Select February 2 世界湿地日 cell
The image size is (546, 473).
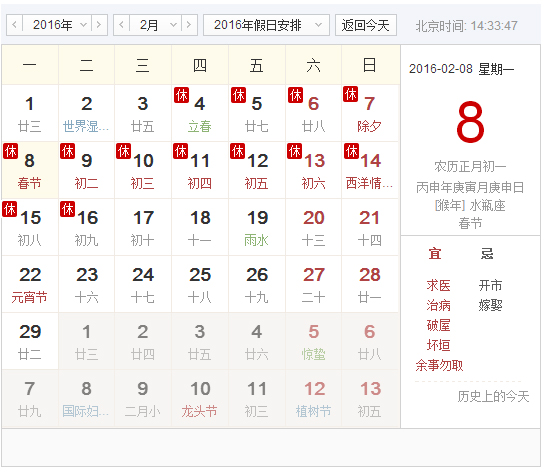86,113
